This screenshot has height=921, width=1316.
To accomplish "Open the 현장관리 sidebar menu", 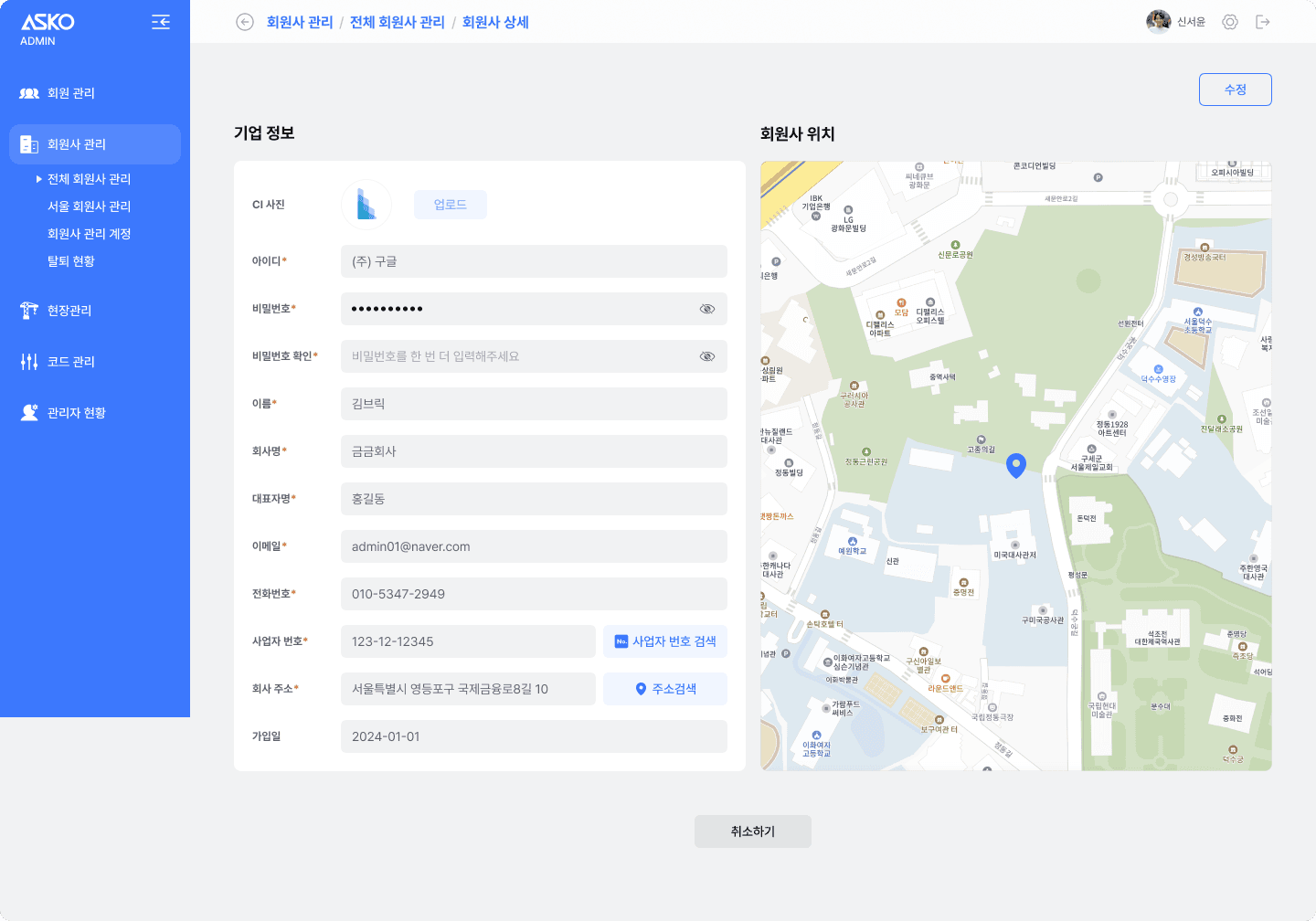I will click(95, 311).
